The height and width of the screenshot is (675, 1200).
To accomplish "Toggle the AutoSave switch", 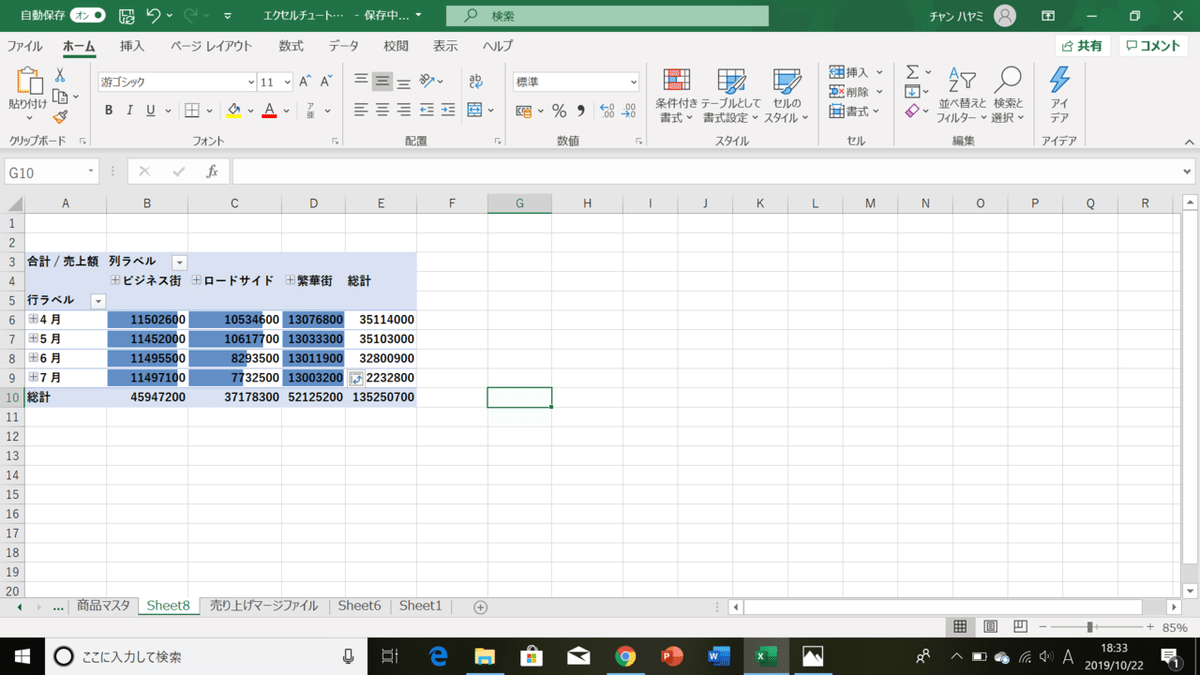I will click(87, 16).
